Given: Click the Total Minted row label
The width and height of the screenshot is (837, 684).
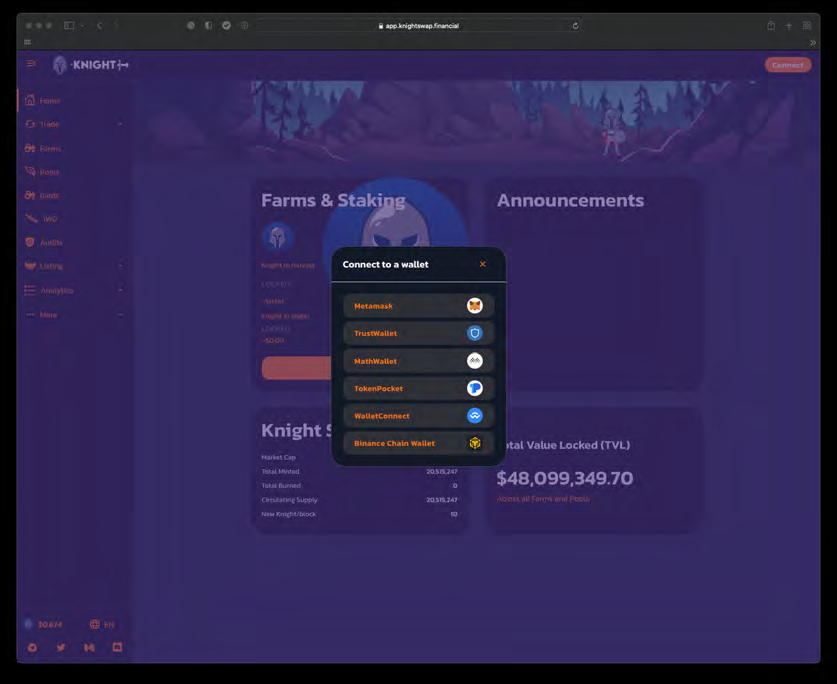Looking at the screenshot, I should pos(280,471).
